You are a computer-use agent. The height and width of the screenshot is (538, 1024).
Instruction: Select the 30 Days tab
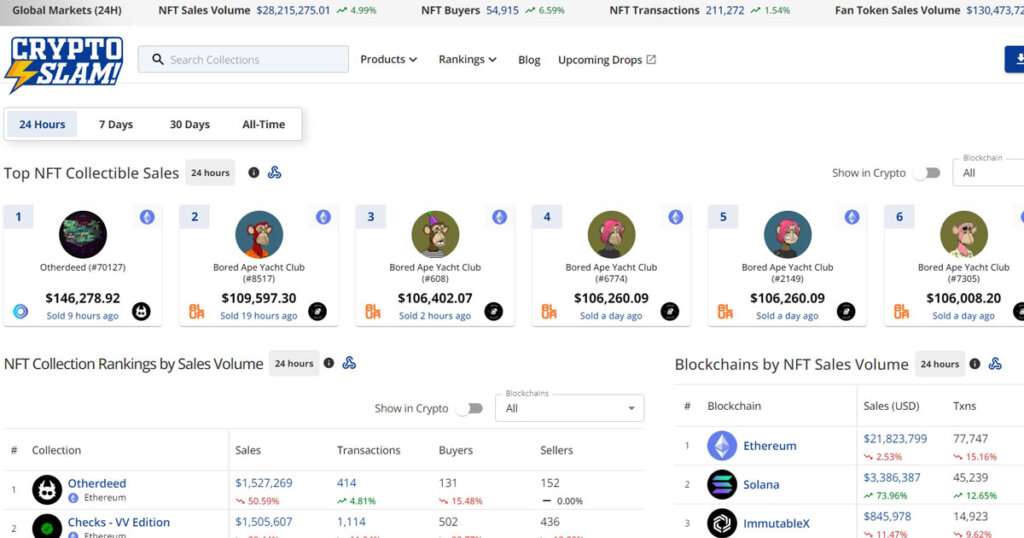pos(189,124)
